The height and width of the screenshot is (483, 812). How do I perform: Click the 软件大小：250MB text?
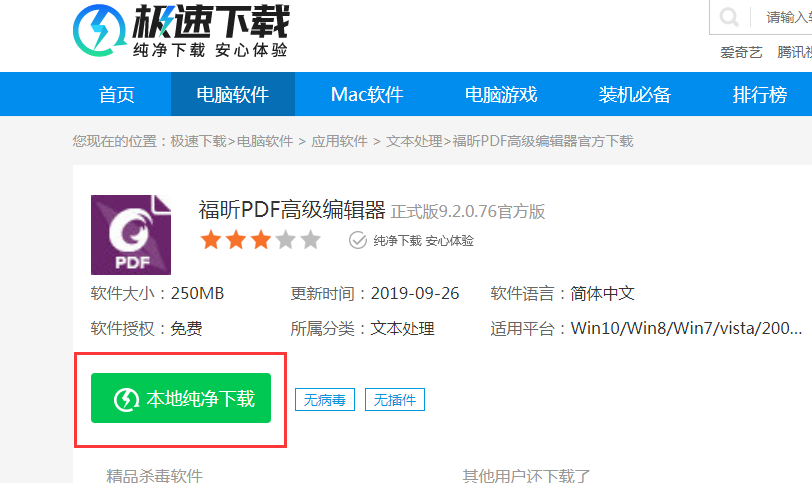(157, 294)
